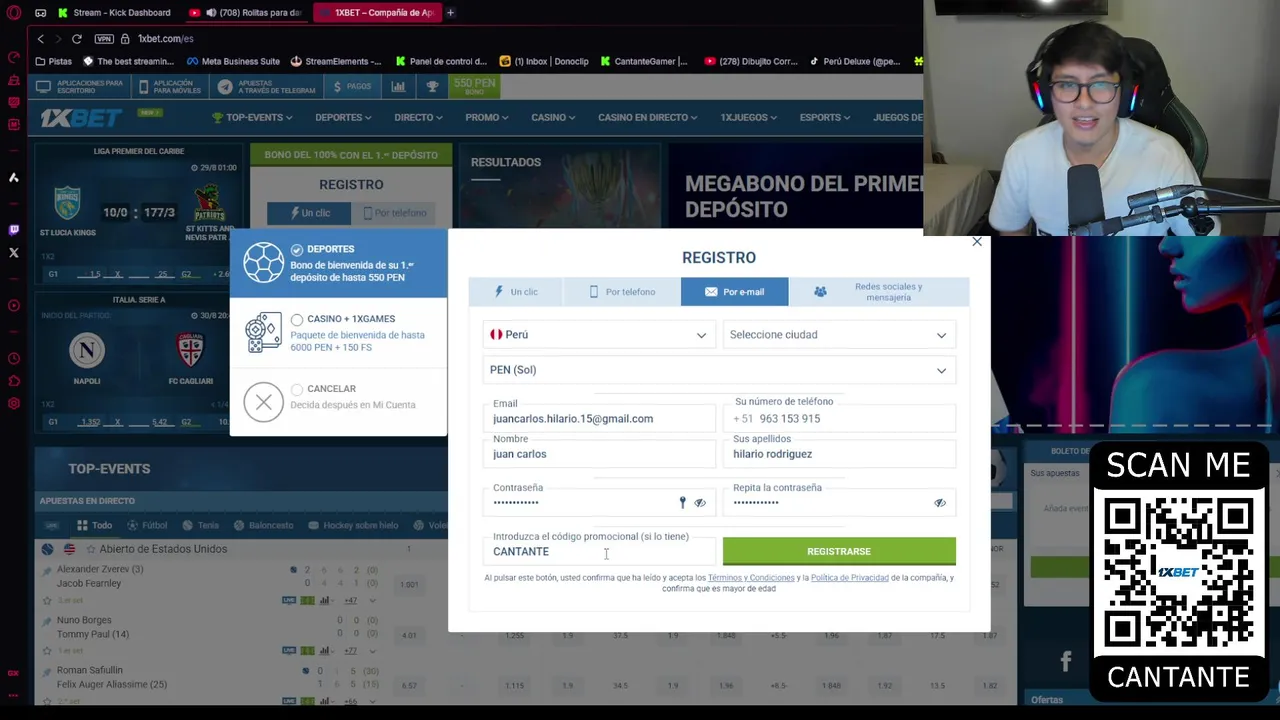Click the Sus apellidos input field

tap(839, 454)
